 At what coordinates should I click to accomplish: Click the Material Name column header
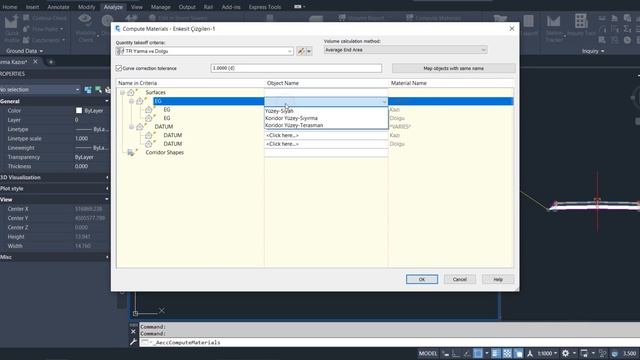click(x=451, y=83)
